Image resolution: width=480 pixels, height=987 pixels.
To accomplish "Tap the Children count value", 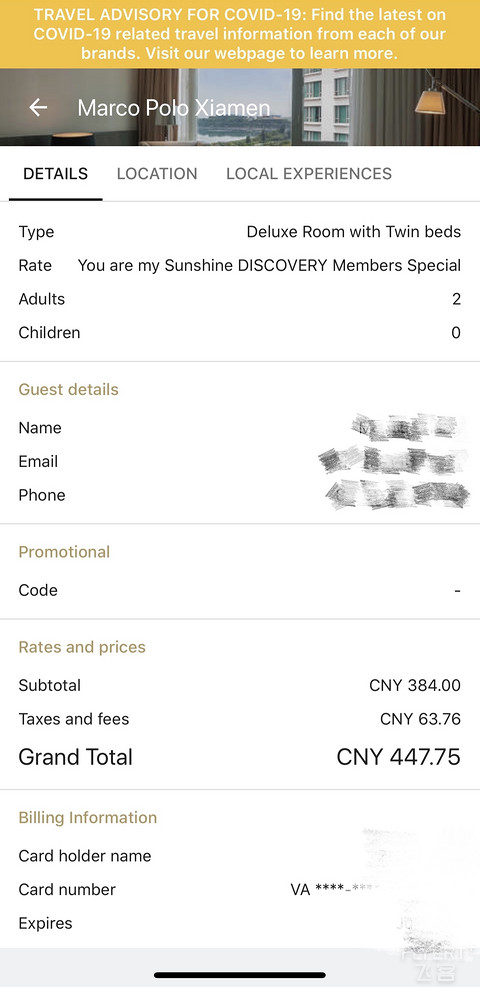I will click(x=456, y=332).
